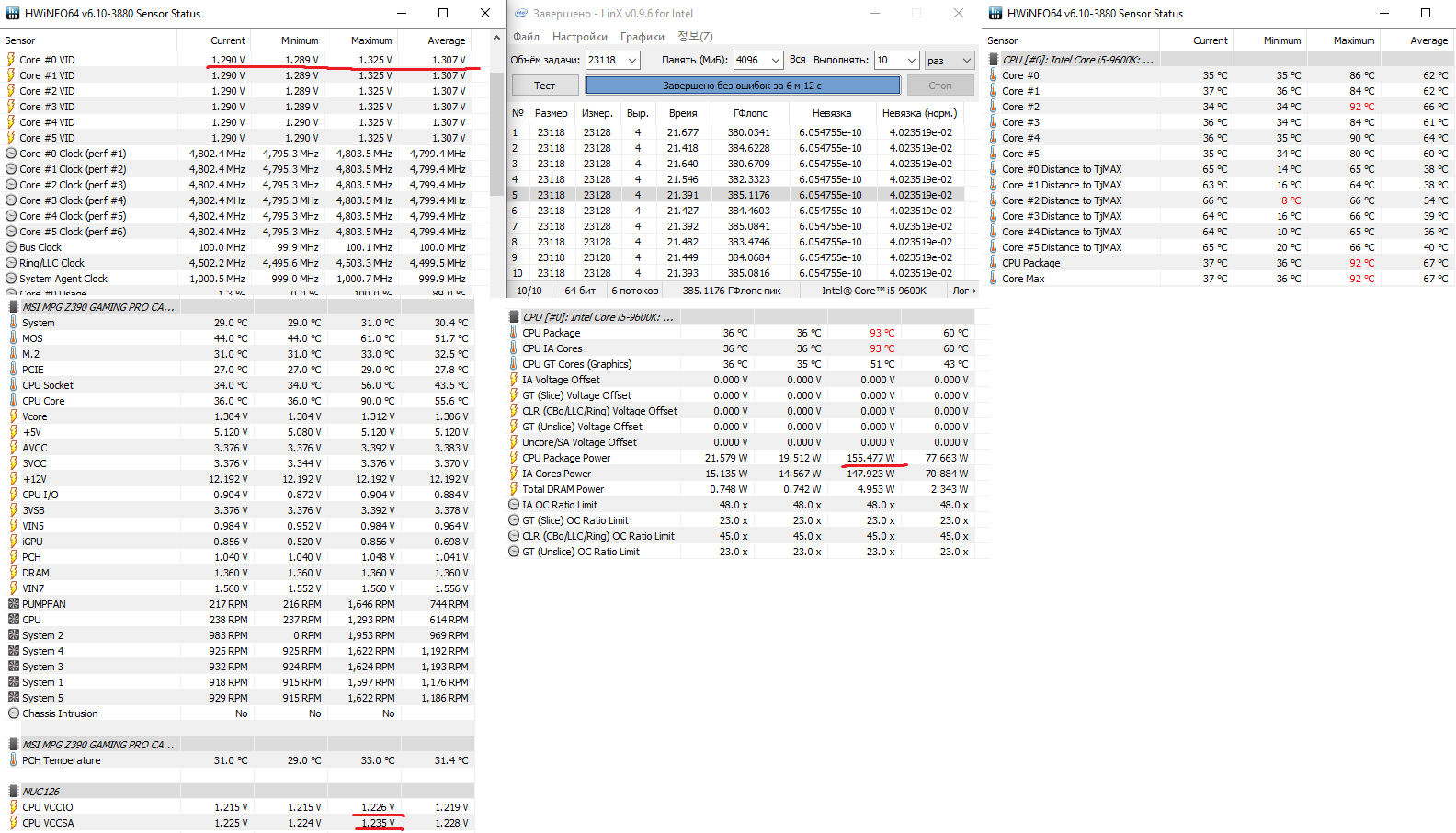1456x833 pixels.
Task: Select the System Agent Clock icon
Action: [11, 279]
